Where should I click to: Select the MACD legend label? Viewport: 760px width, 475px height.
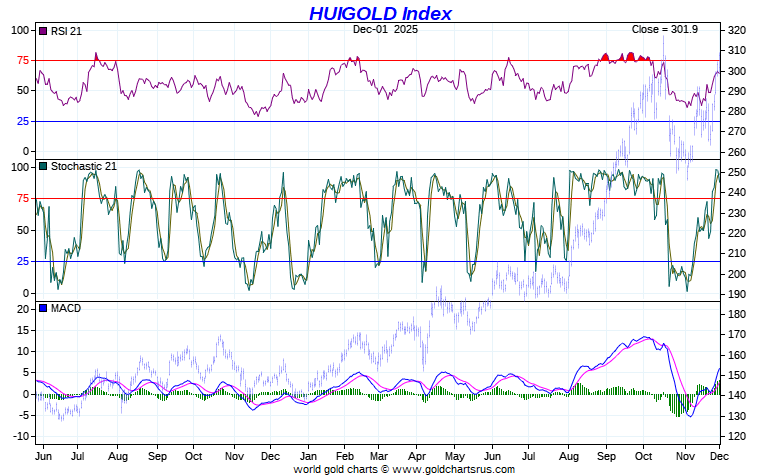[x=65, y=308]
